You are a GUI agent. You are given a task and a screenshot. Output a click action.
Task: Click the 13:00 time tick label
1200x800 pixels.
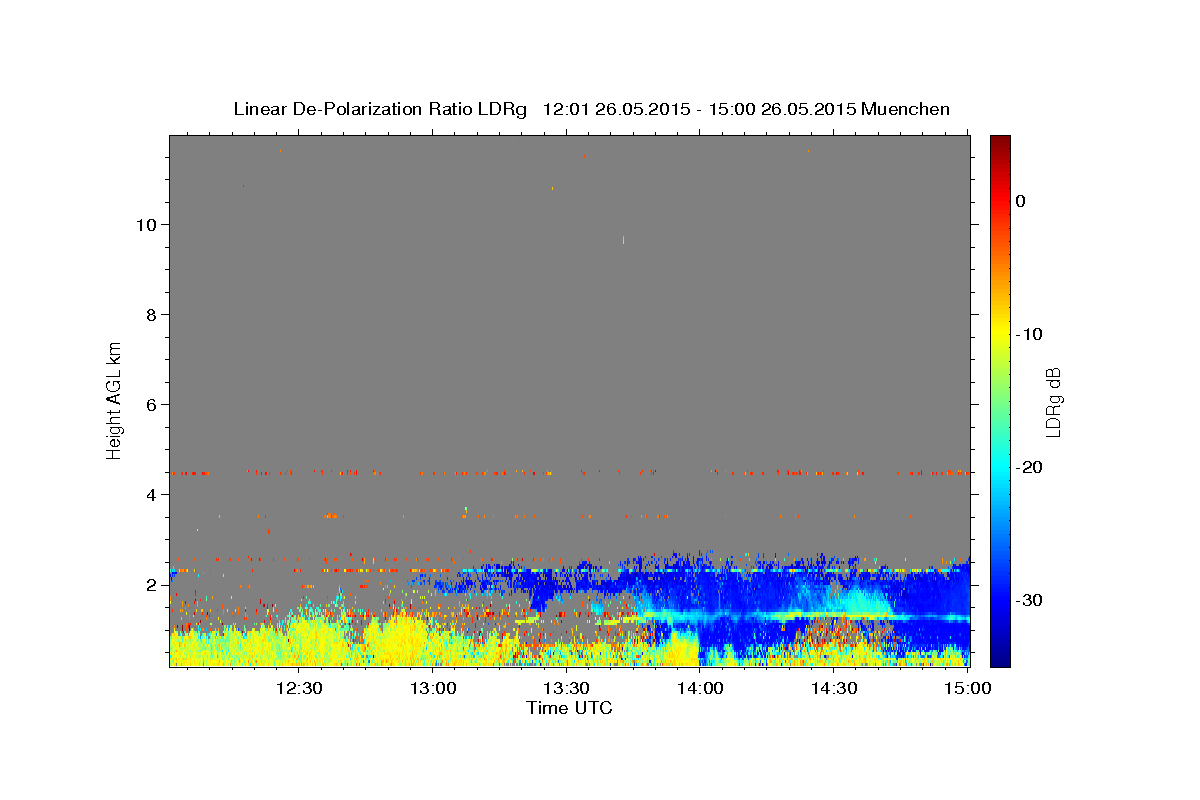pyautogui.click(x=432, y=688)
